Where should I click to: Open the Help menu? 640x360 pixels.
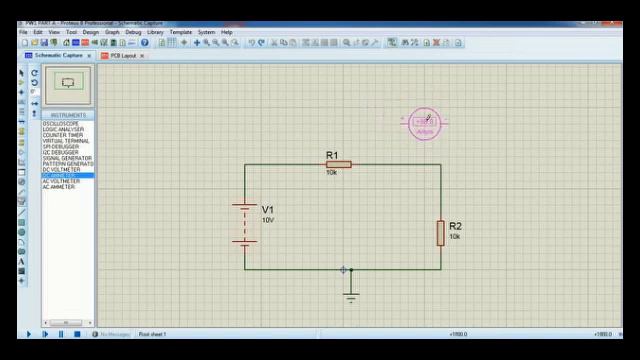227,32
